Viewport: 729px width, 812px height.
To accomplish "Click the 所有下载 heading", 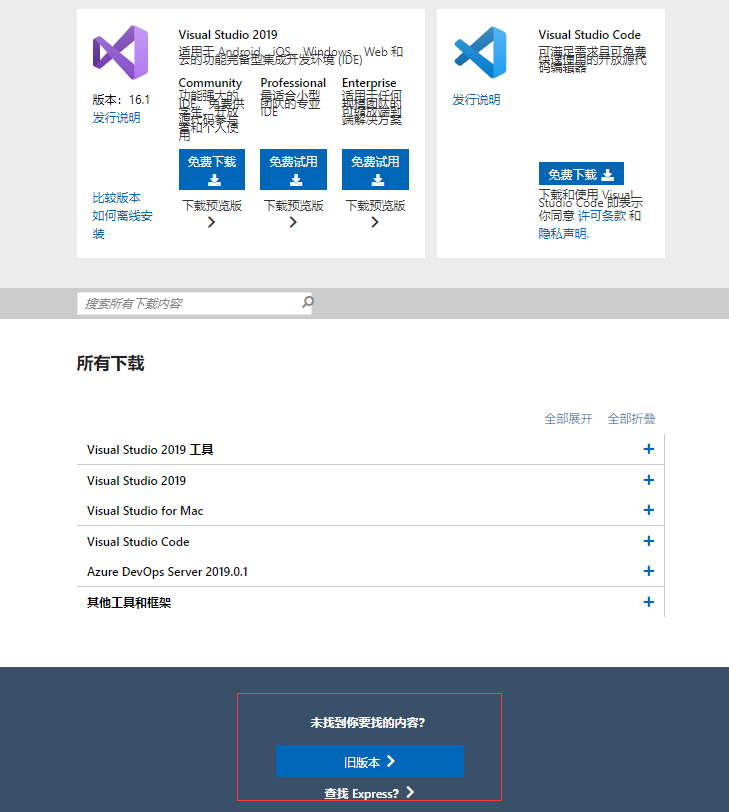I will (x=110, y=364).
